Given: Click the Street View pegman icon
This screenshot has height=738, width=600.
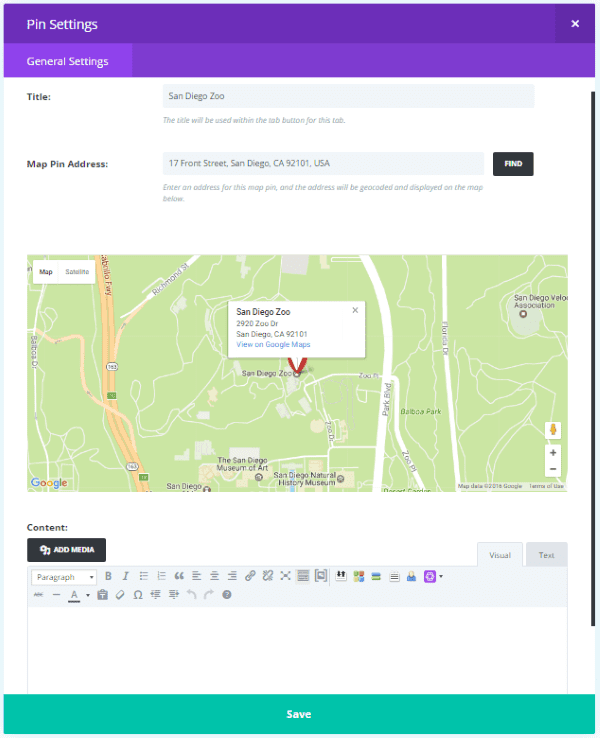Looking at the screenshot, I should click(553, 430).
